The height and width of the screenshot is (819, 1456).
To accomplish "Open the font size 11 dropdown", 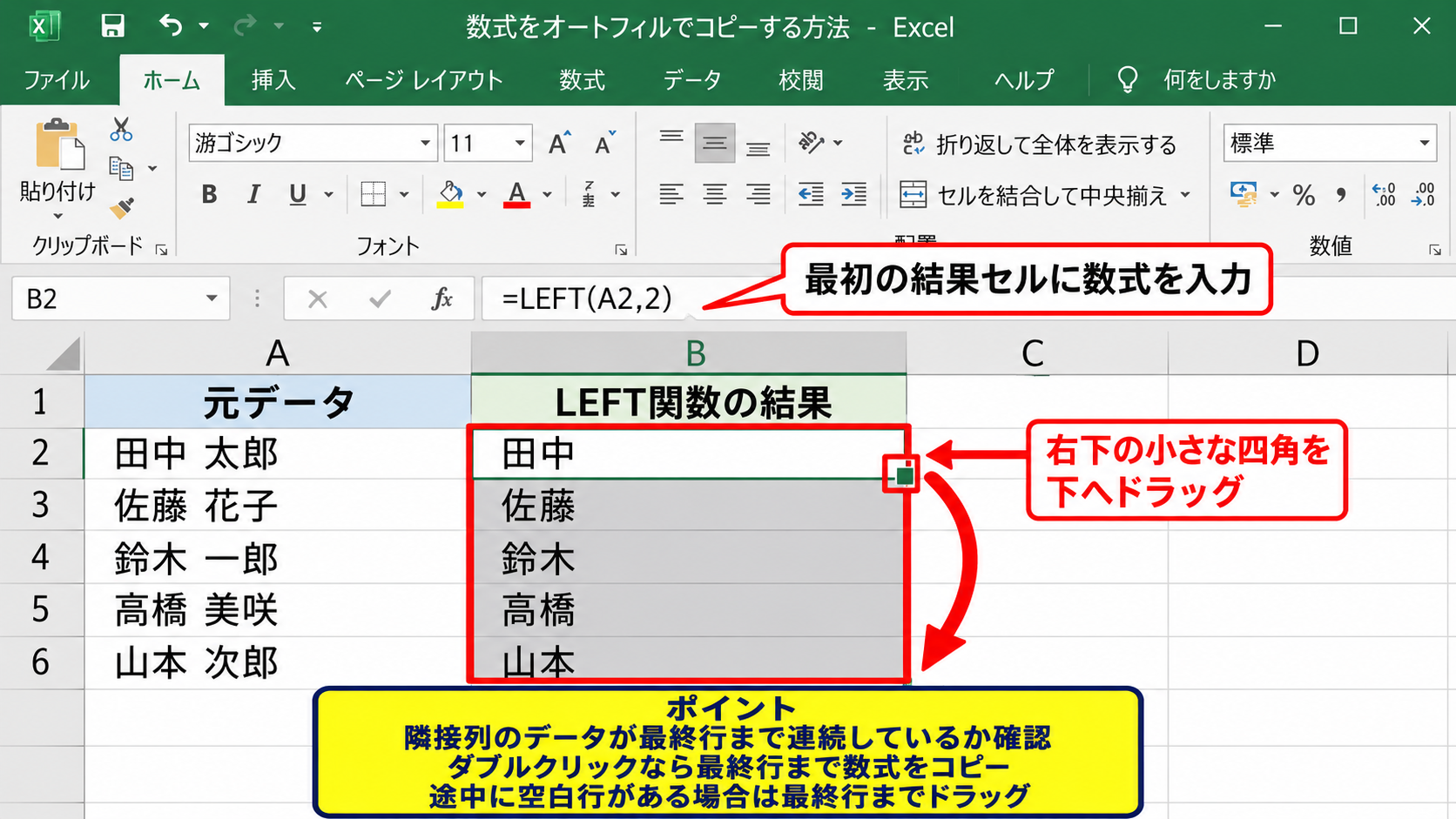I will click(x=520, y=143).
